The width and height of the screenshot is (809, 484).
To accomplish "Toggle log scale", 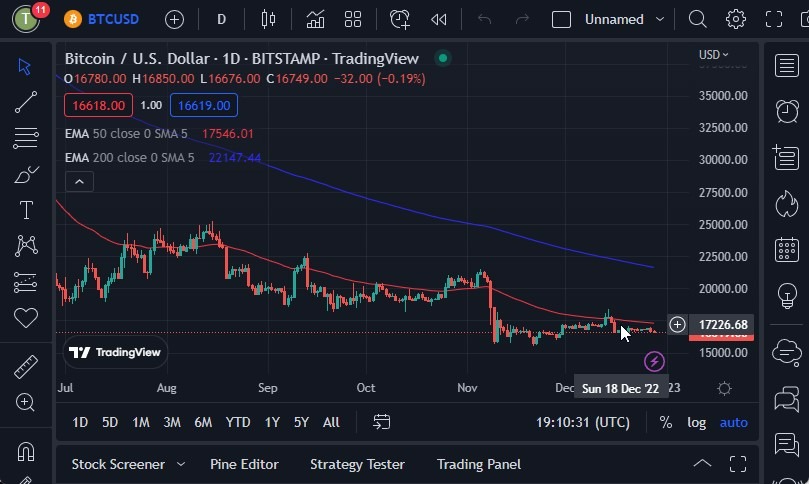I will tap(697, 423).
